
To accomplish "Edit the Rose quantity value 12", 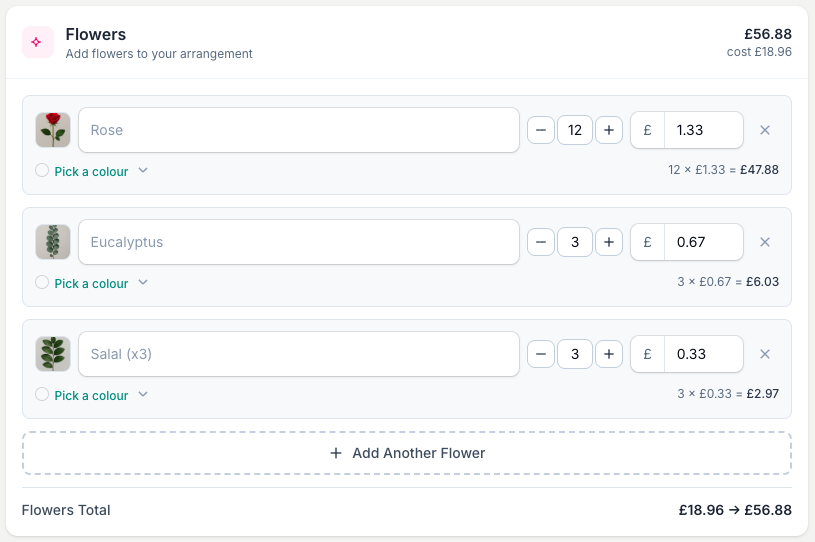I will click(575, 130).
